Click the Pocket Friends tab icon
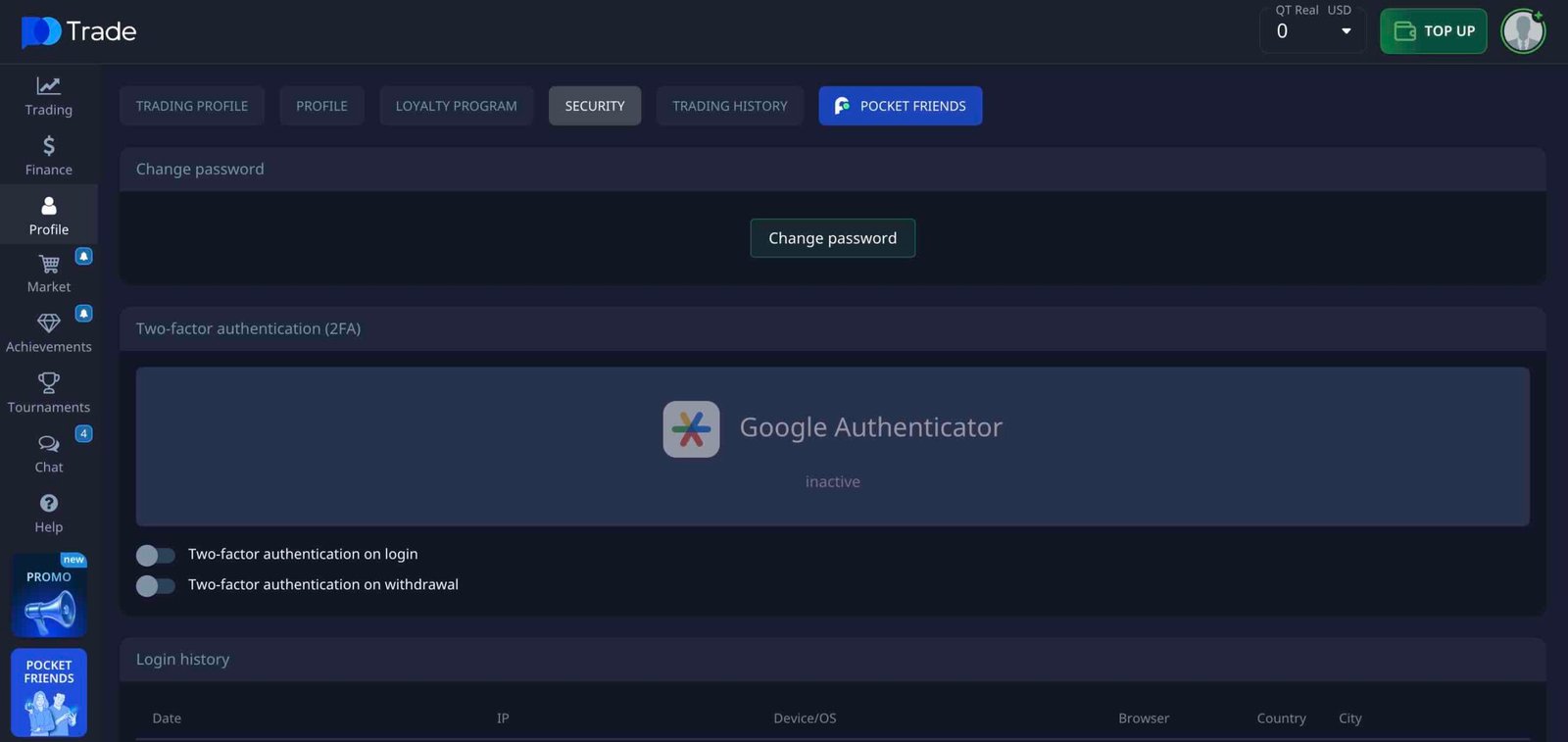Screen dimensions: 1568x742 842,106
